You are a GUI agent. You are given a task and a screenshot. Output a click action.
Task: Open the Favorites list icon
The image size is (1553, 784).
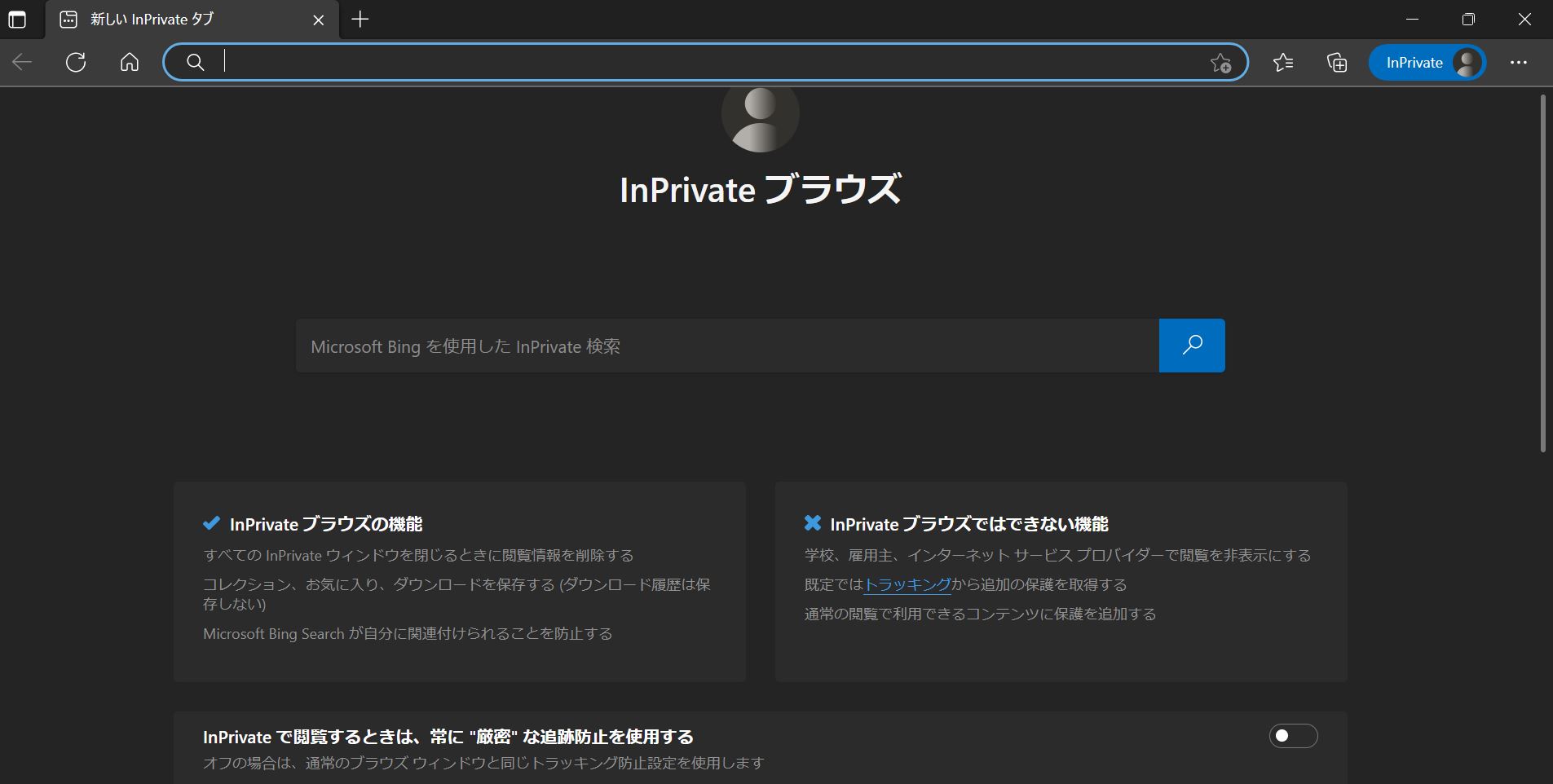coord(1283,62)
